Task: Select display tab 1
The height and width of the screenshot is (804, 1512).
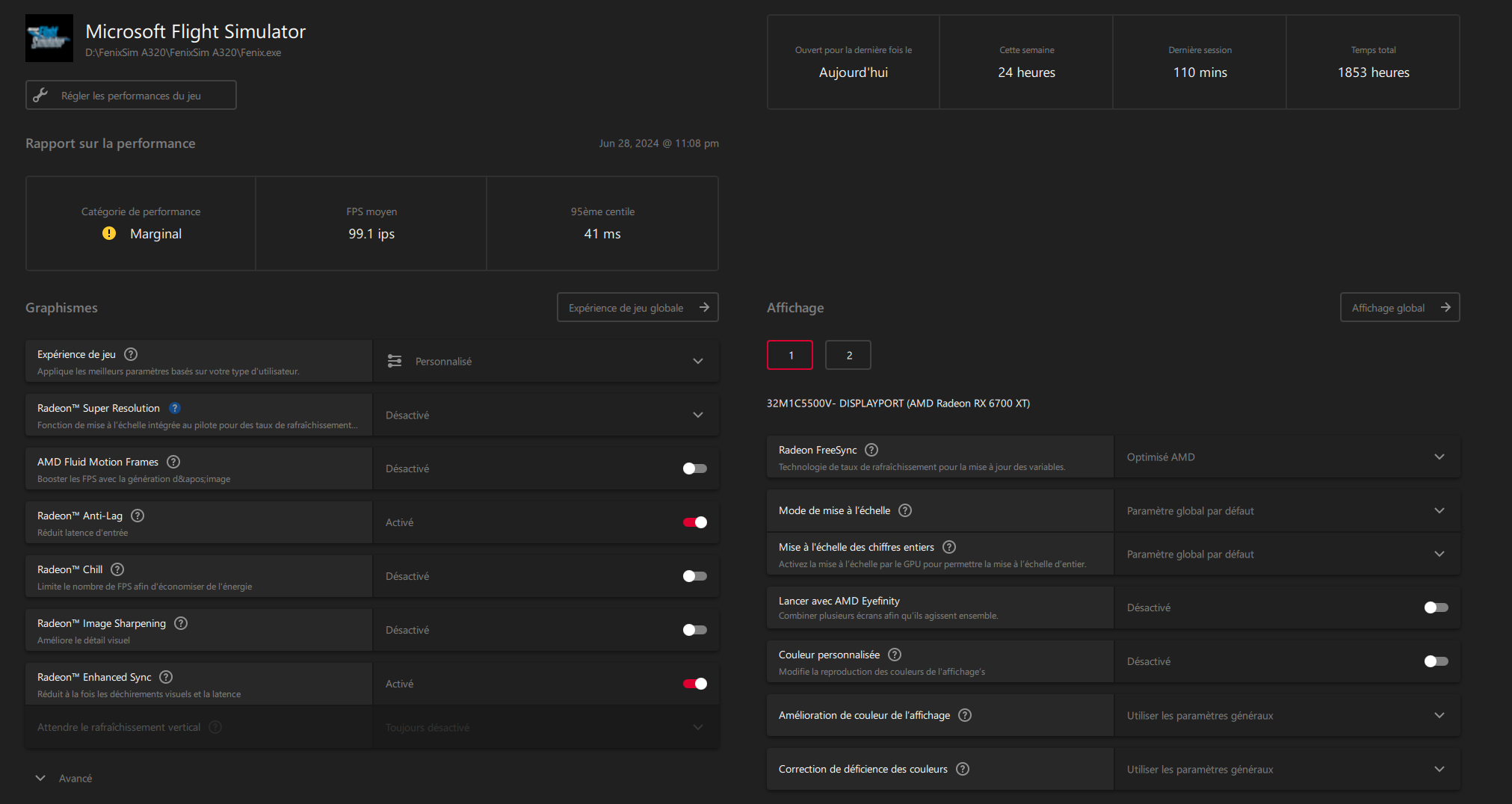Action: coord(790,355)
